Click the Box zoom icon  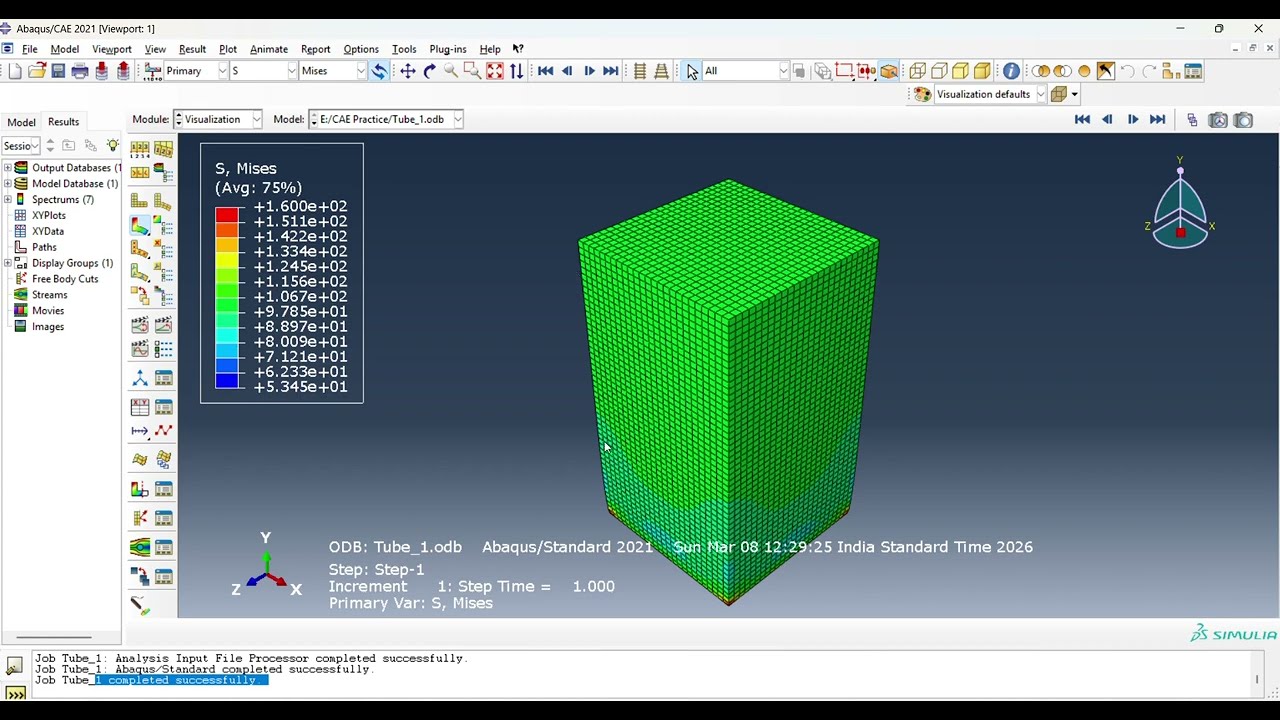coord(472,71)
